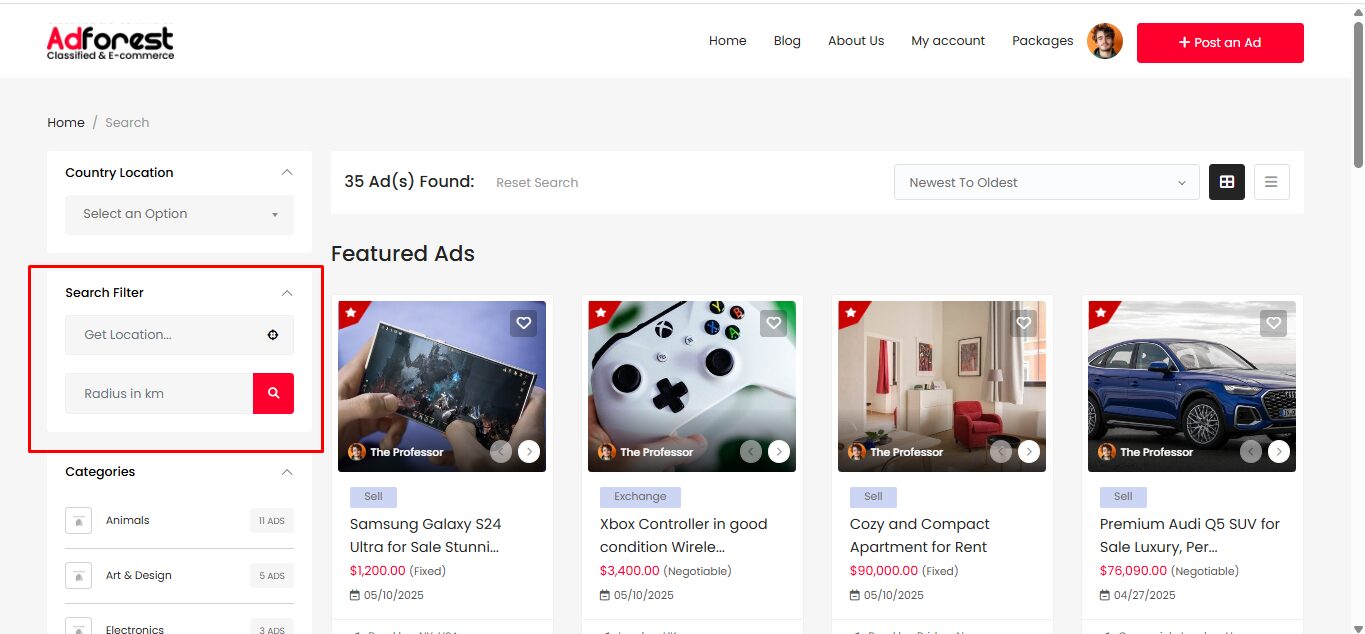The width and height of the screenshot is (1365, 634).
Task: Favorite the Cozy Apartment ad with heart
Action: coord(1023,323)
